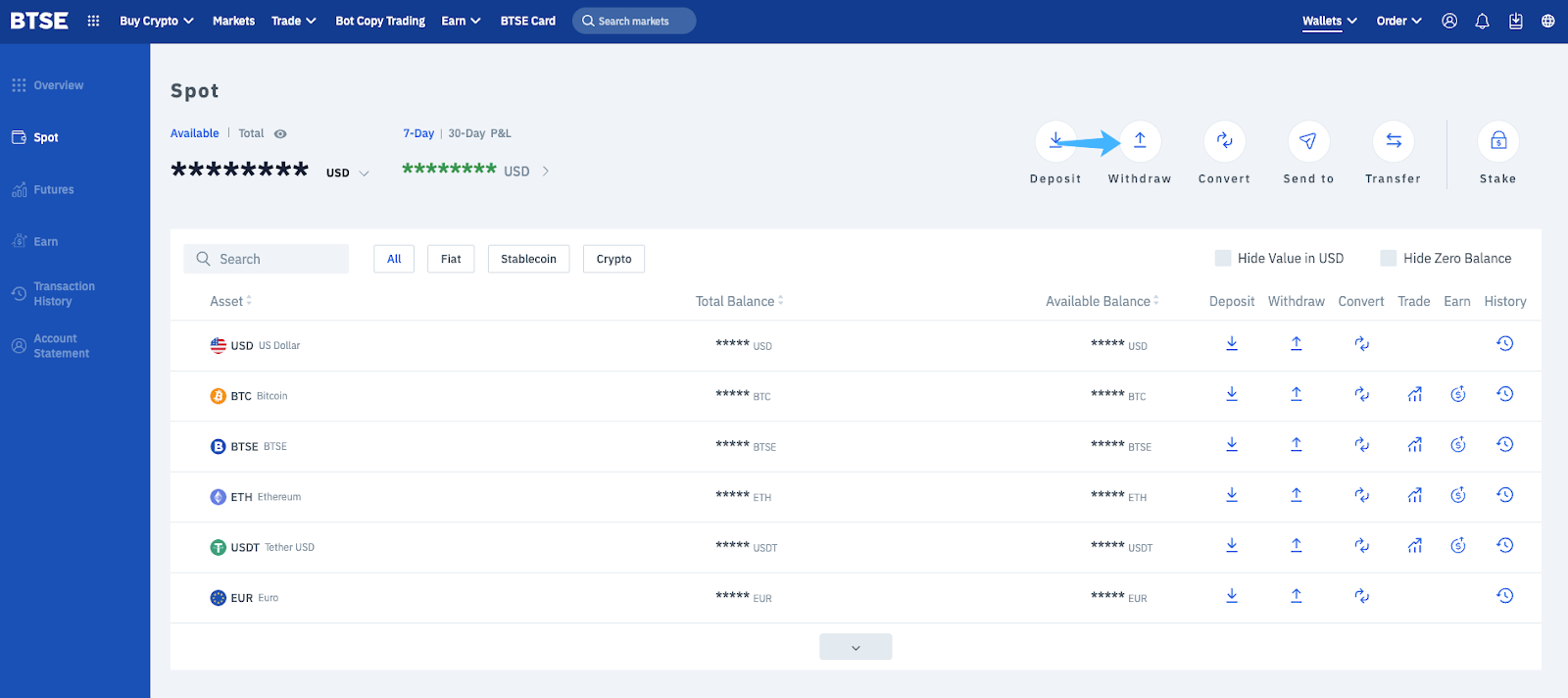
Task: Open the Wallets dropdown
Action: tap(1330, 21)
